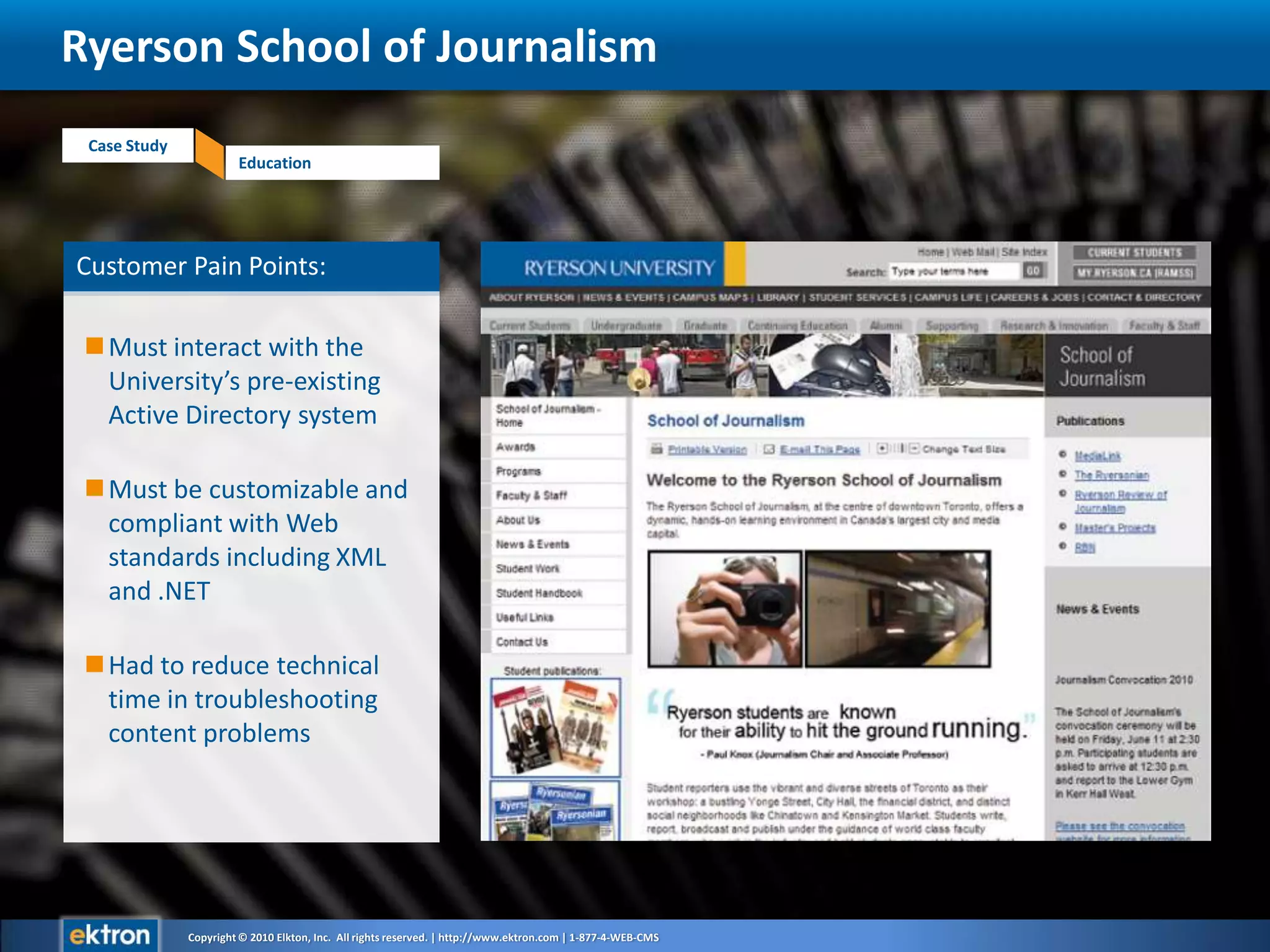The width and height of the screenshot is (1270, 952).
Task: Click the magazine covers student publications thumbnail
Action: (x=555, y=727)
